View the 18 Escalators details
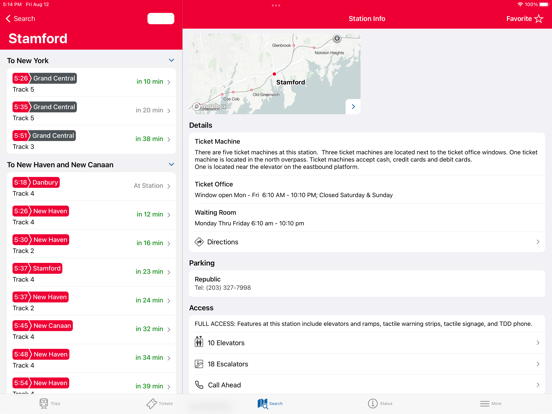 click(367, 364)
